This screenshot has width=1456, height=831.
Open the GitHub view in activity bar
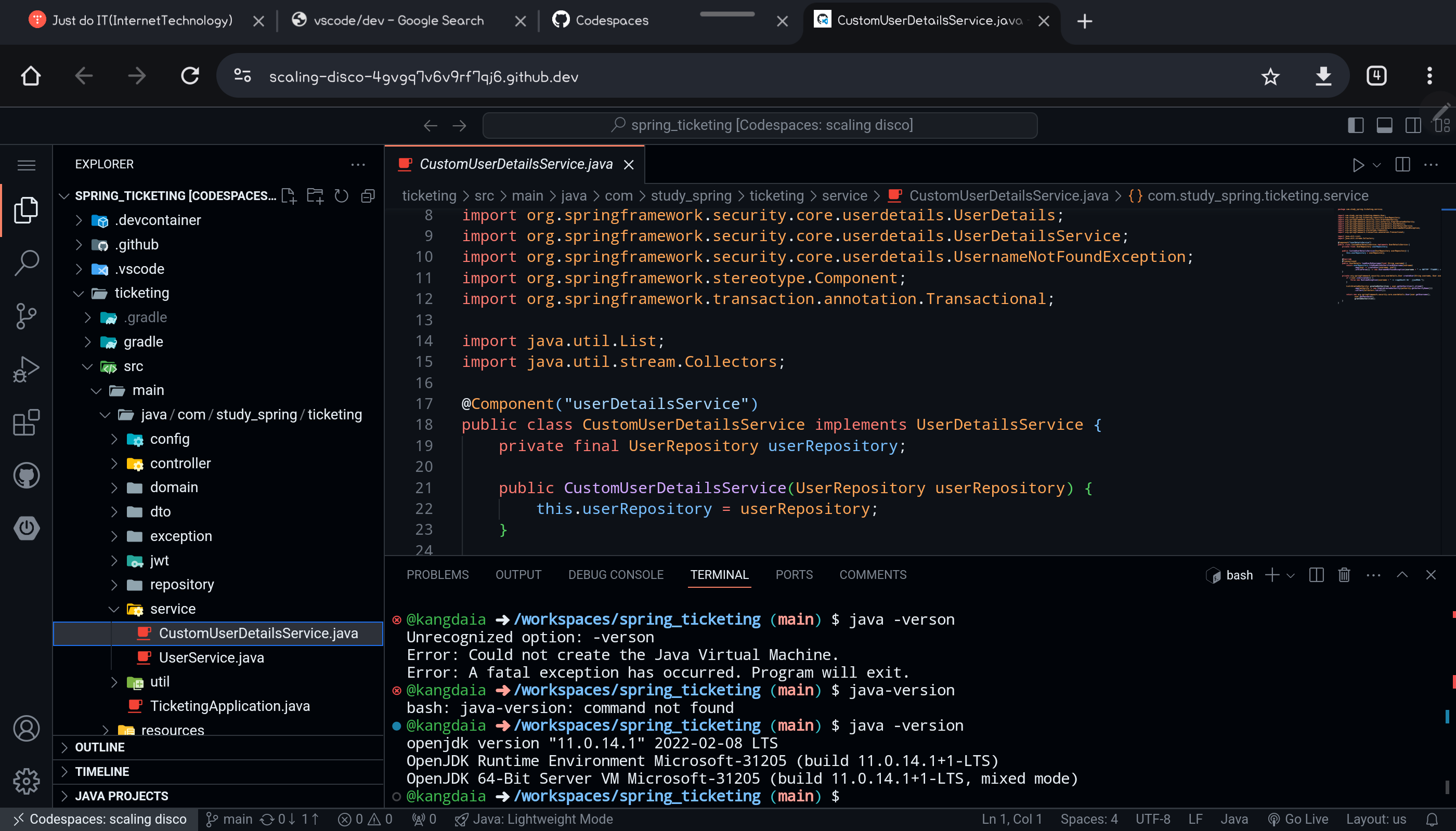pyautogui.click(x=27, y=475)
